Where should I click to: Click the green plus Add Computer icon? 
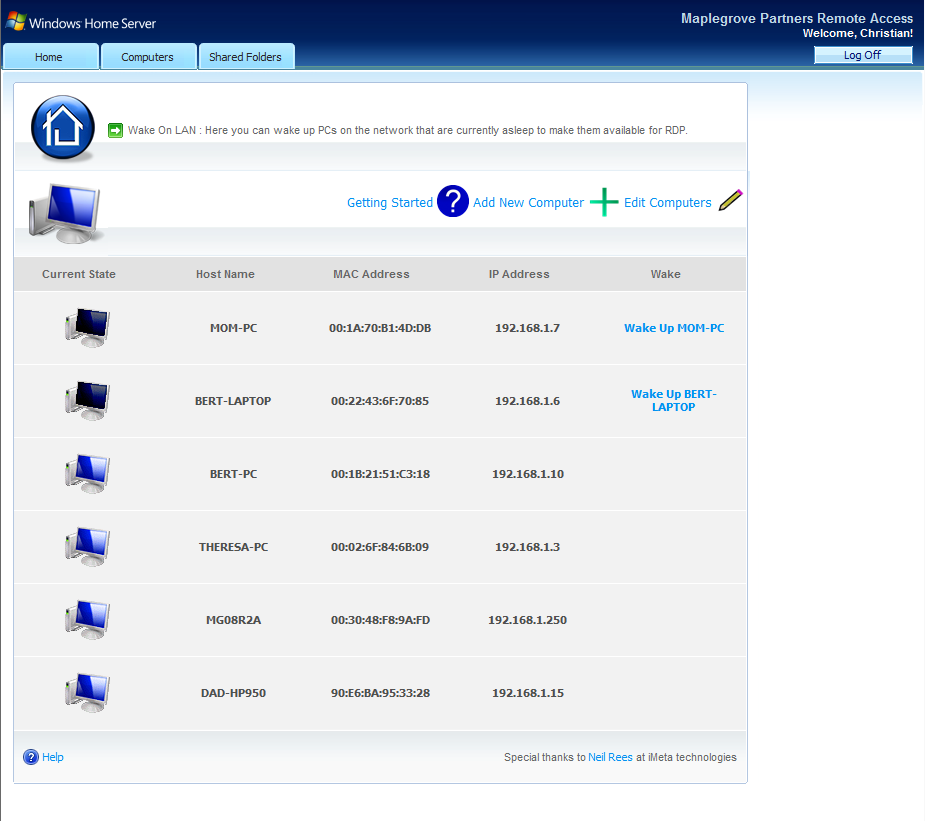click(604, 202)
